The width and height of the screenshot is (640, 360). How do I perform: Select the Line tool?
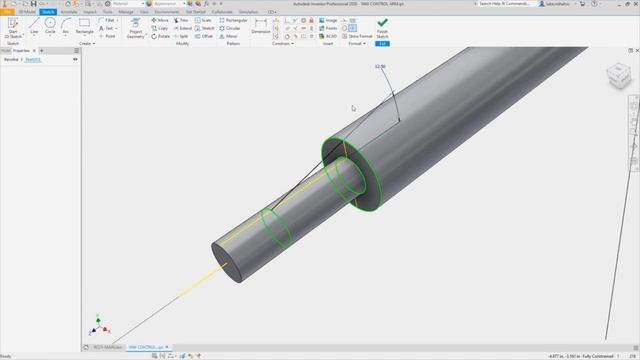coord(34,27)
